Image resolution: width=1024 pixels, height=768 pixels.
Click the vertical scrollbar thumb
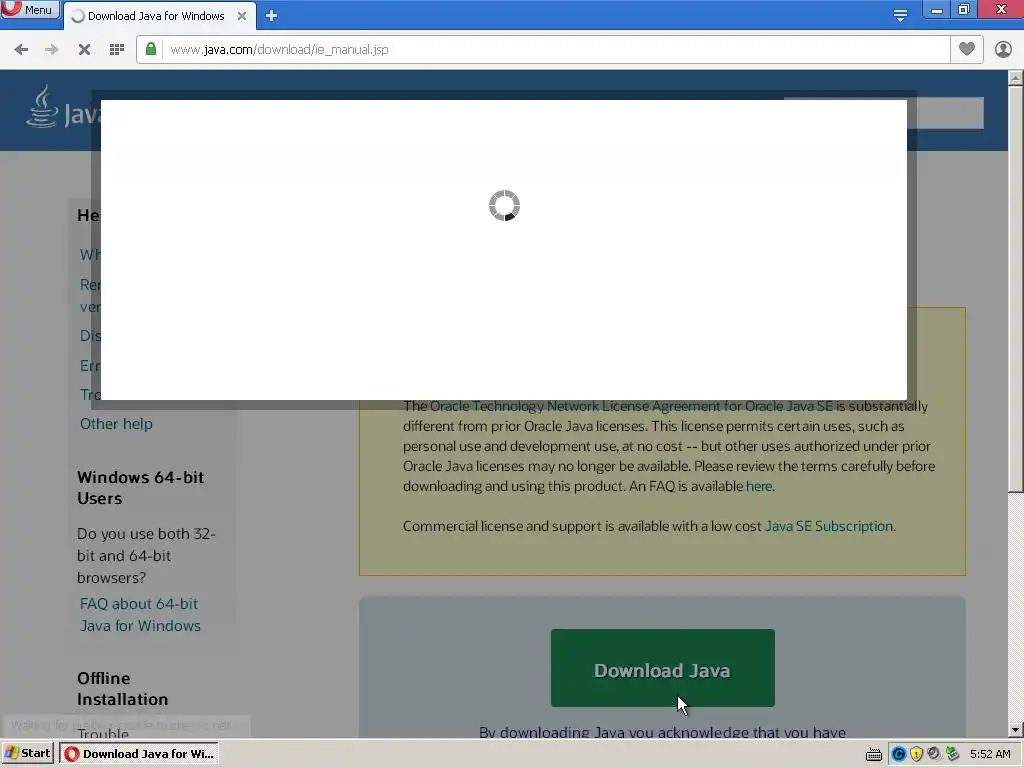[1016, 289]
